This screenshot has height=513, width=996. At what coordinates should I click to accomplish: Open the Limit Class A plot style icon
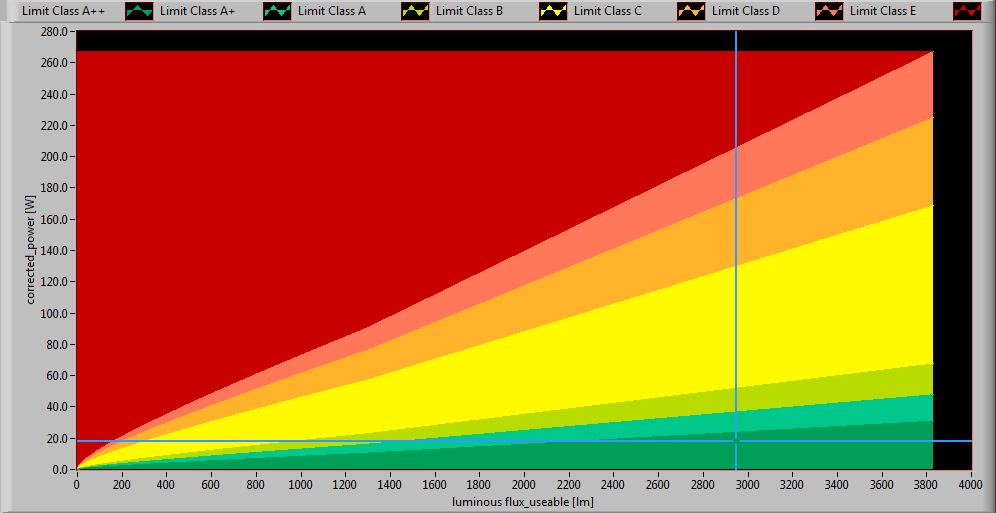(x=415, y=11)
